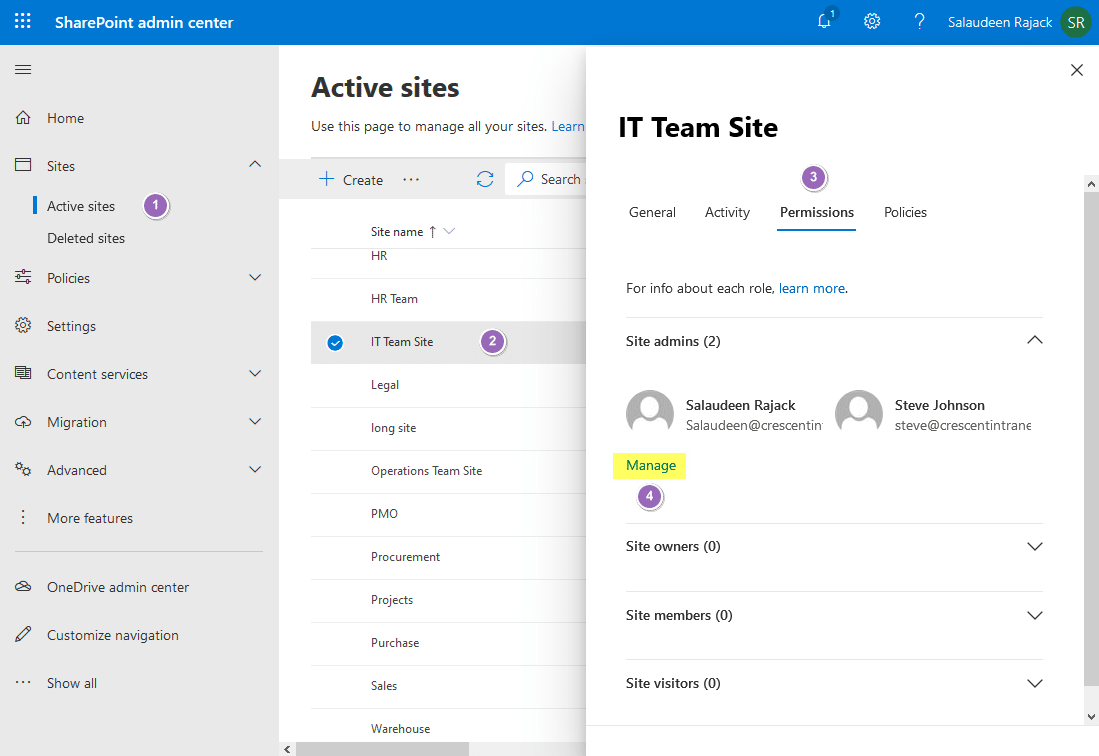Open notifications bell icon
The height and width of the screenshot is (756, 1099).
coord(825,21)
